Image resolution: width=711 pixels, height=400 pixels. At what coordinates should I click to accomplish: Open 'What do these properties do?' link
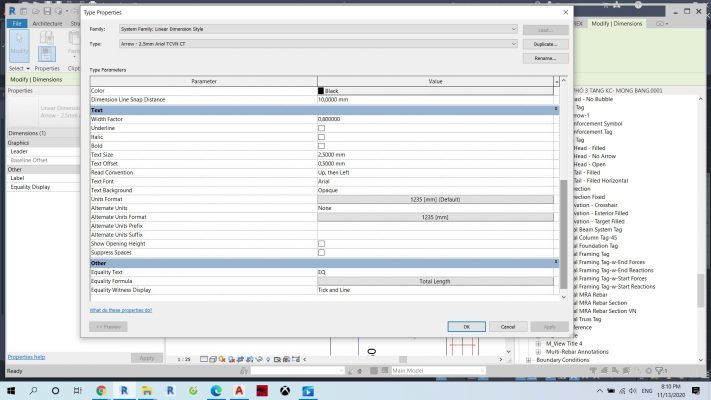(121, 310)
